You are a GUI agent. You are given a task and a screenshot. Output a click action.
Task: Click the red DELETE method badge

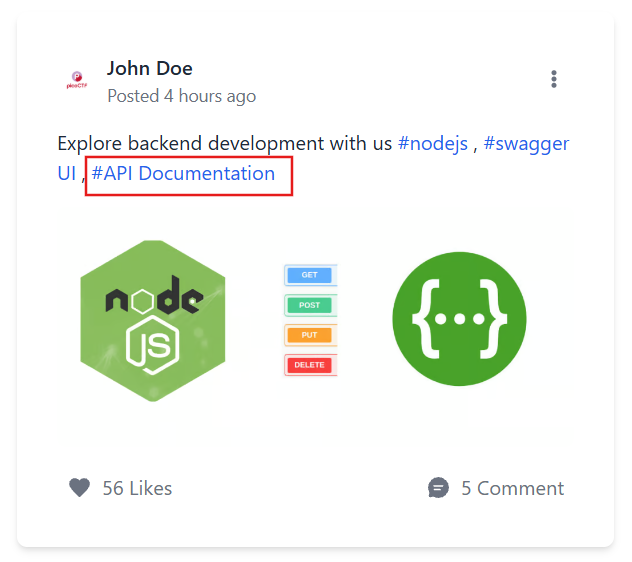(x=310, y=365)
